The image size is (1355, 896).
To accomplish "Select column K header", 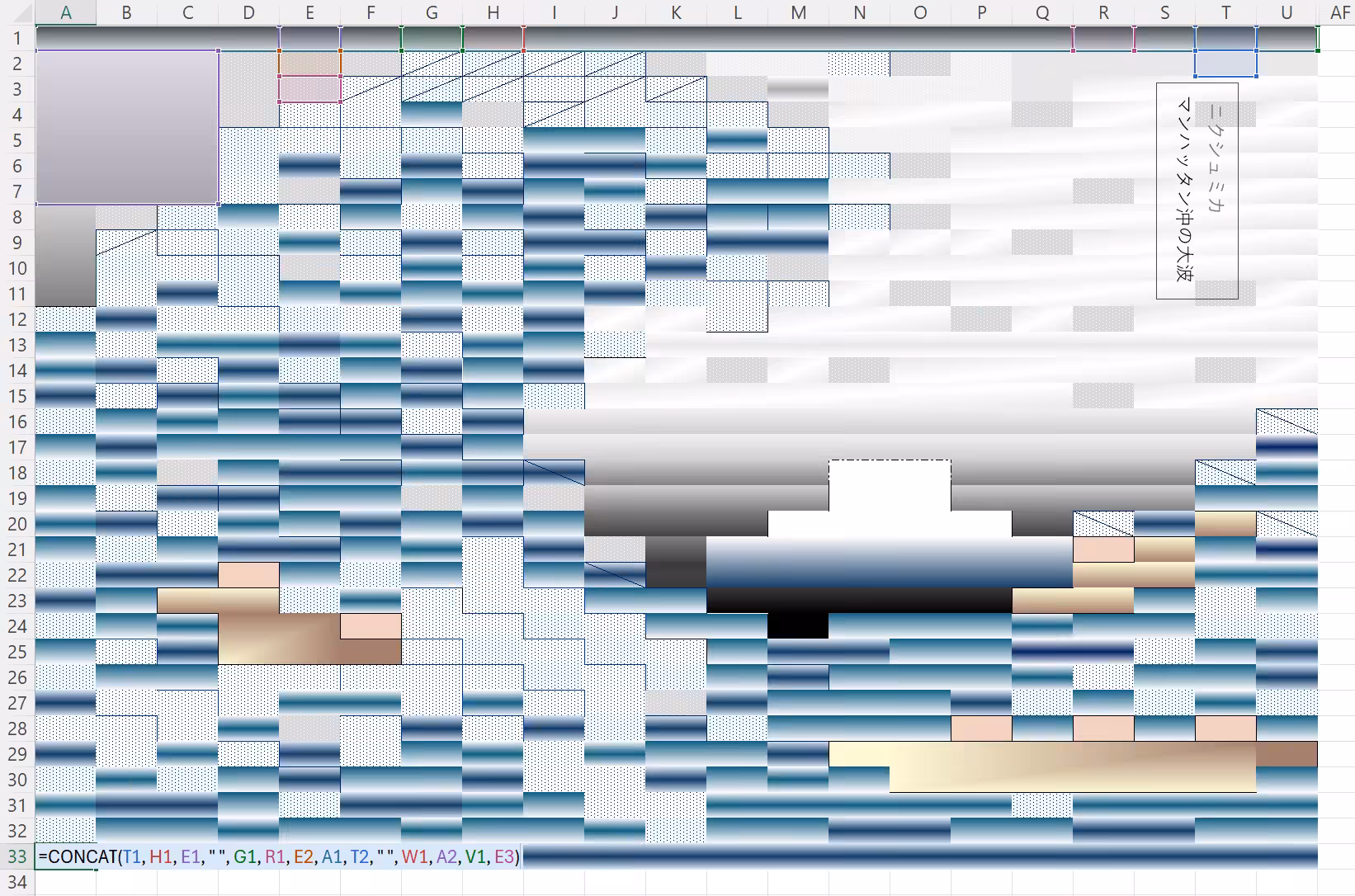I will coord(676,12).
